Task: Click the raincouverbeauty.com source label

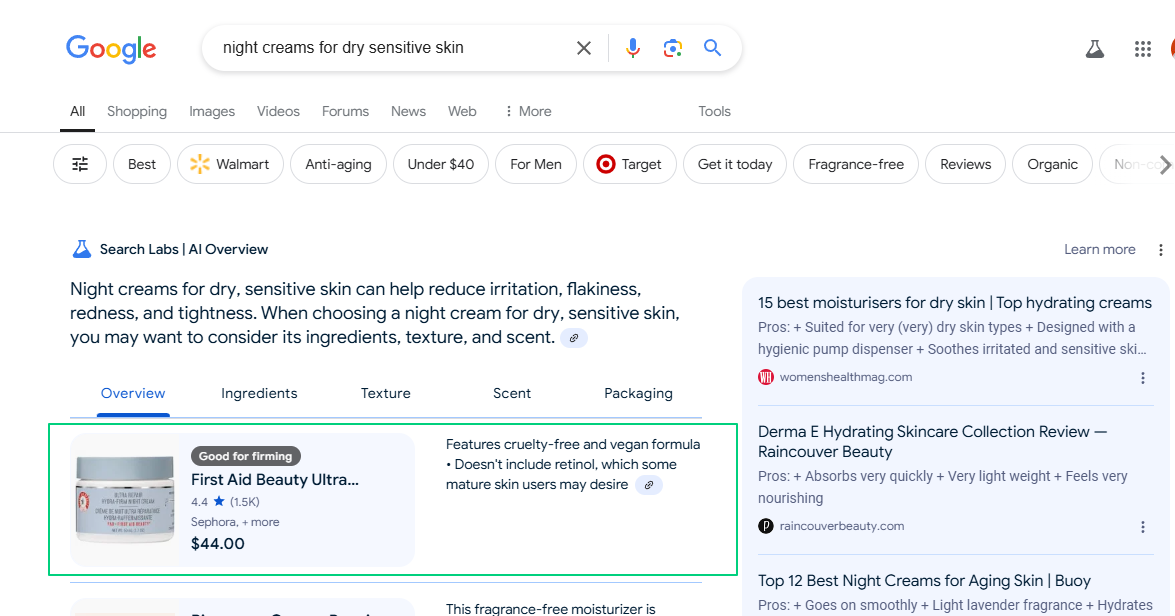Action: [842, 526]
